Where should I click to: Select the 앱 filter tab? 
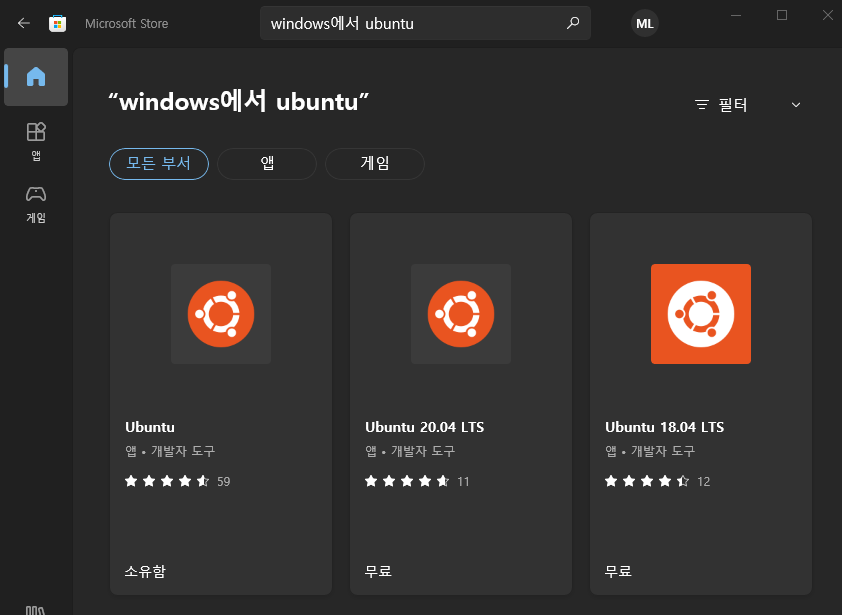point(267,164)
